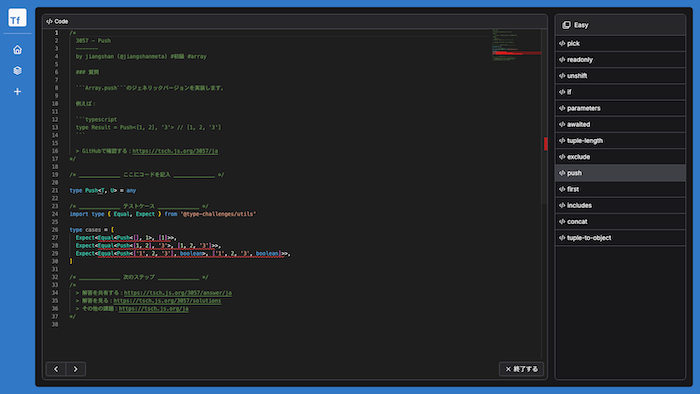Click the code icon next to push
This screenshot has height=394, width=700.
tap(562, 173)
